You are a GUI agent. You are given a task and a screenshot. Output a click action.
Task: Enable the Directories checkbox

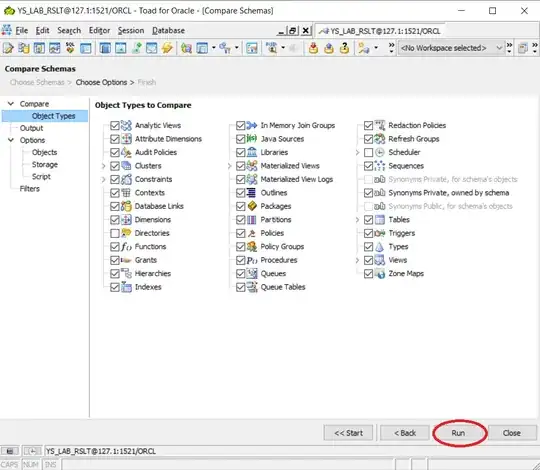115,233
